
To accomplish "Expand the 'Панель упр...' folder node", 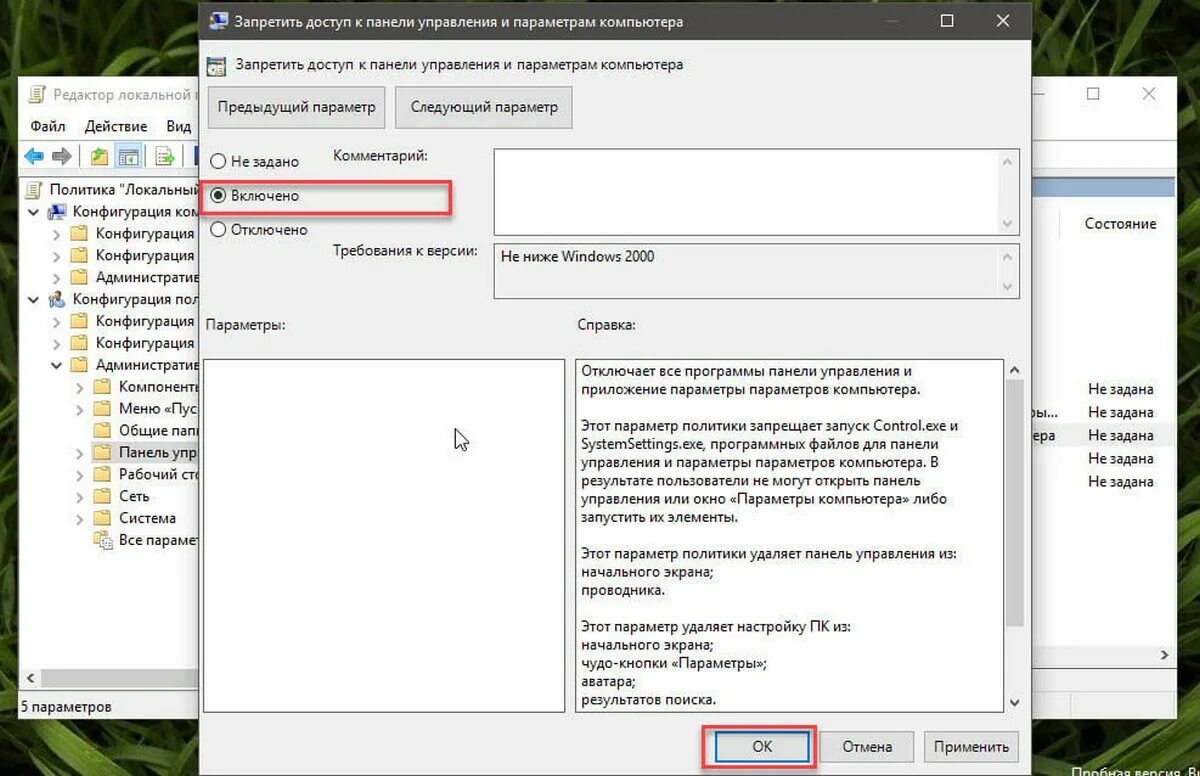I will click(80, 453).
